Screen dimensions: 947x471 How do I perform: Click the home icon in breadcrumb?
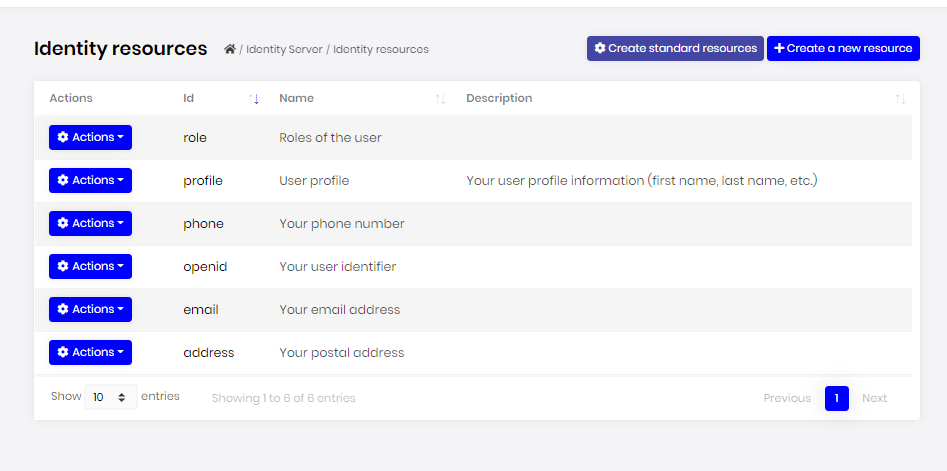230,49
